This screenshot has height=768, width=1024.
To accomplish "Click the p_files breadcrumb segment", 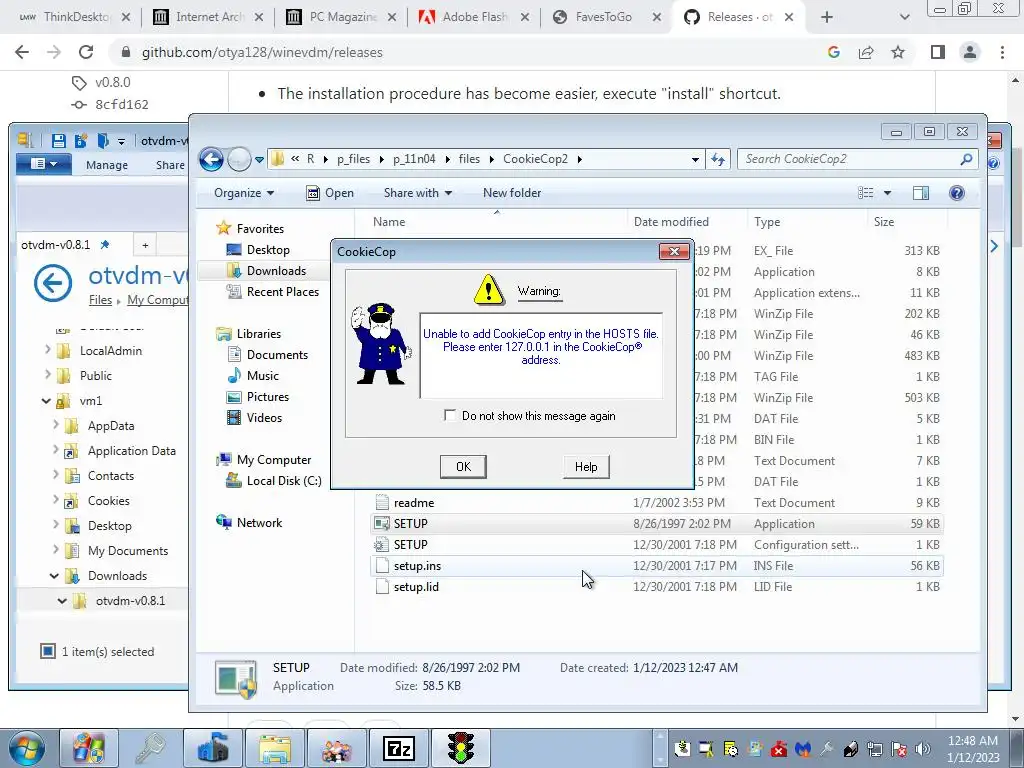I will [353, 159].
